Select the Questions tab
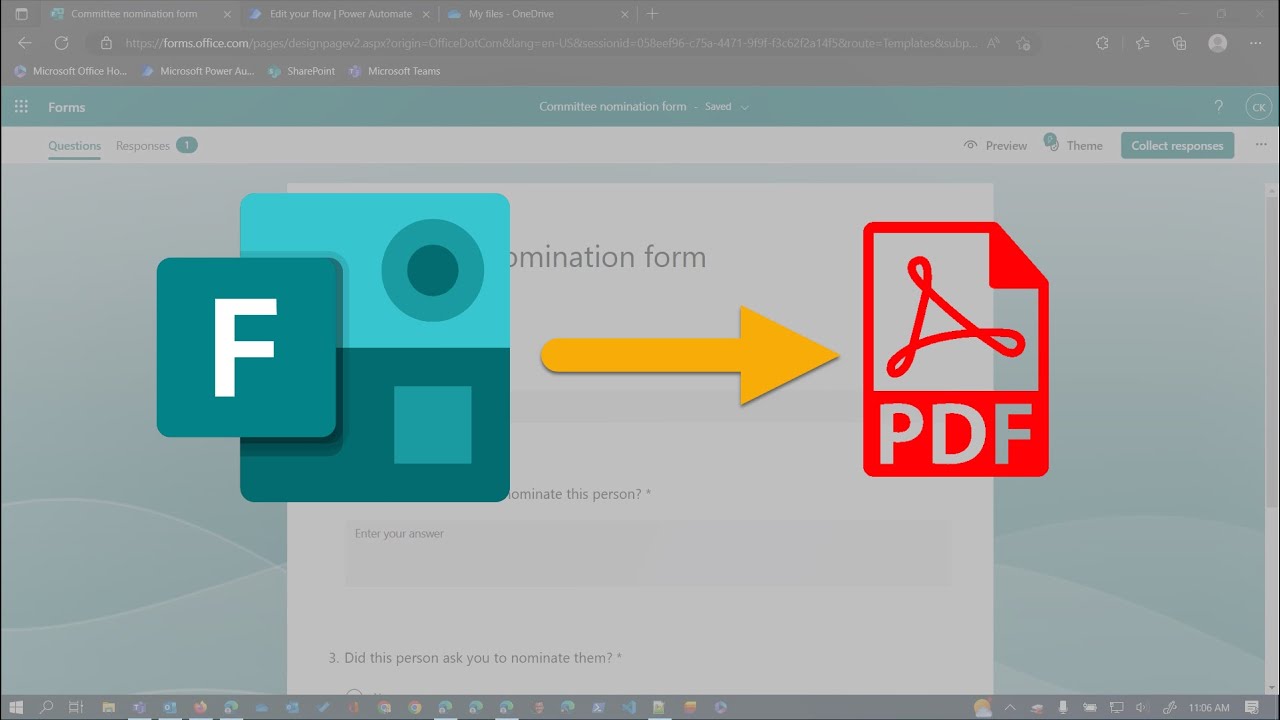 point(74,145)
